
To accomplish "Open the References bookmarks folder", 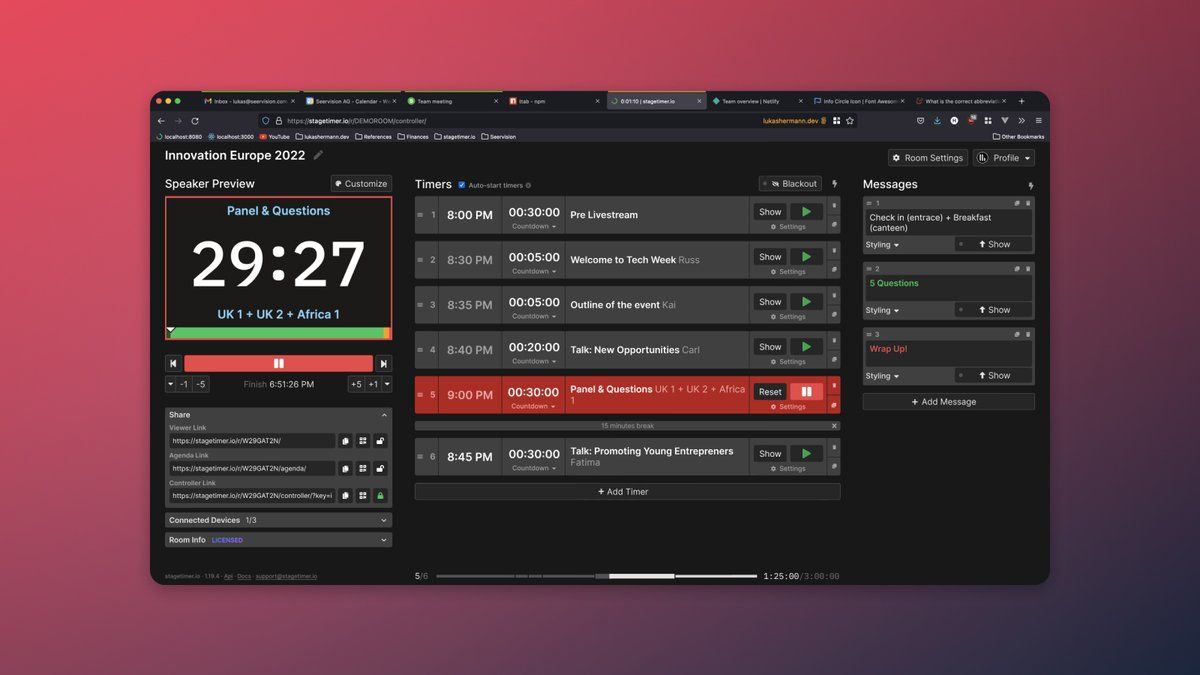I will coord(373,137).
